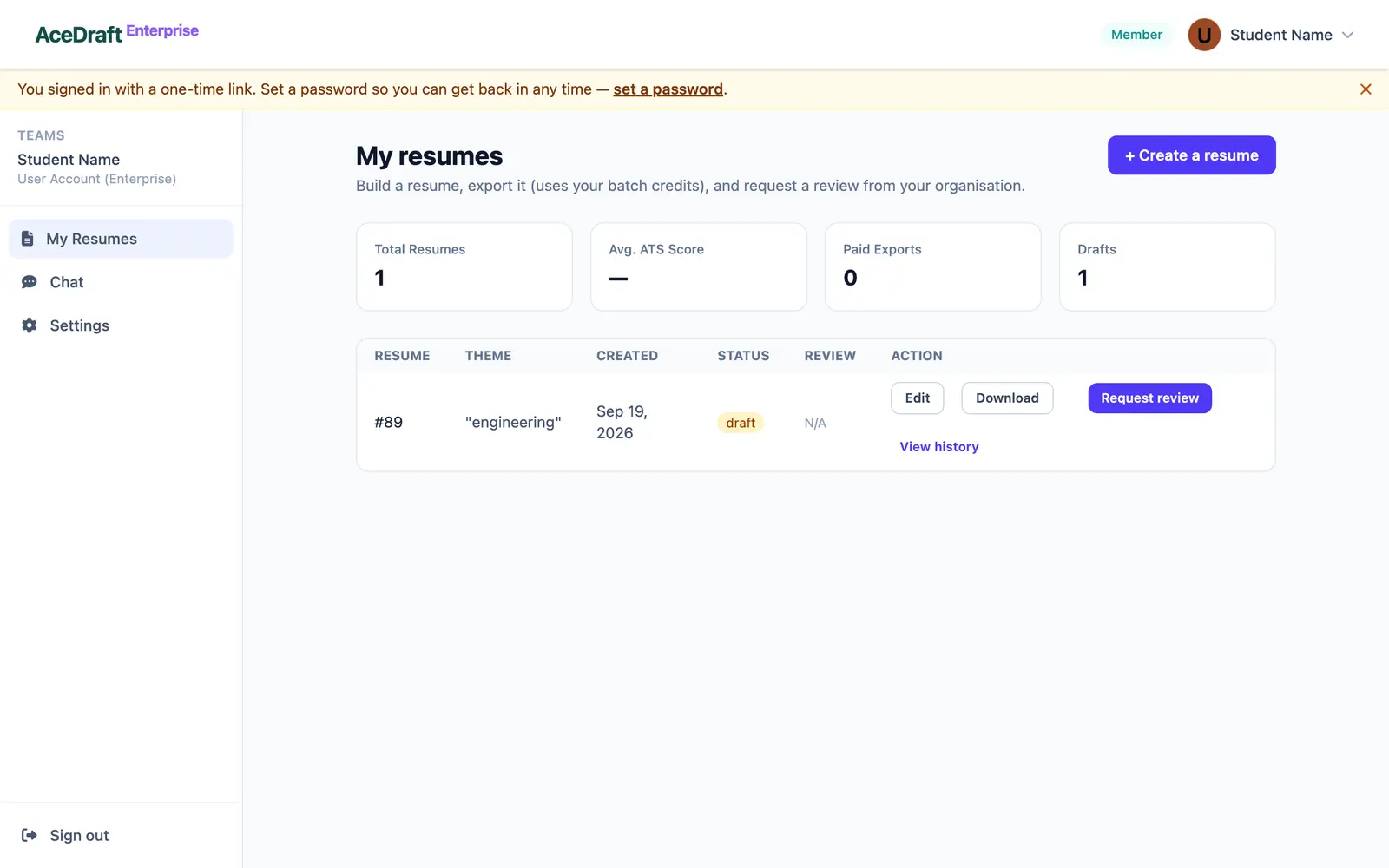This screenshot has width=1389, height=868.
Task: Edit resume #89
Action: point(917,398)
